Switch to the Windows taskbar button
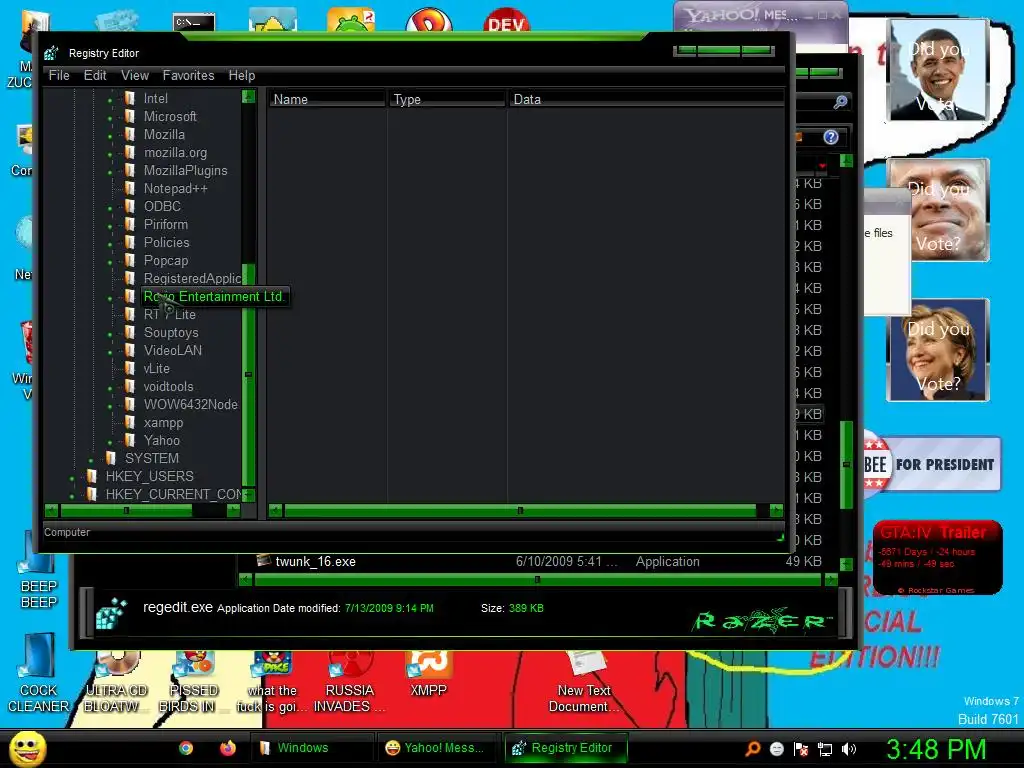 312,748
